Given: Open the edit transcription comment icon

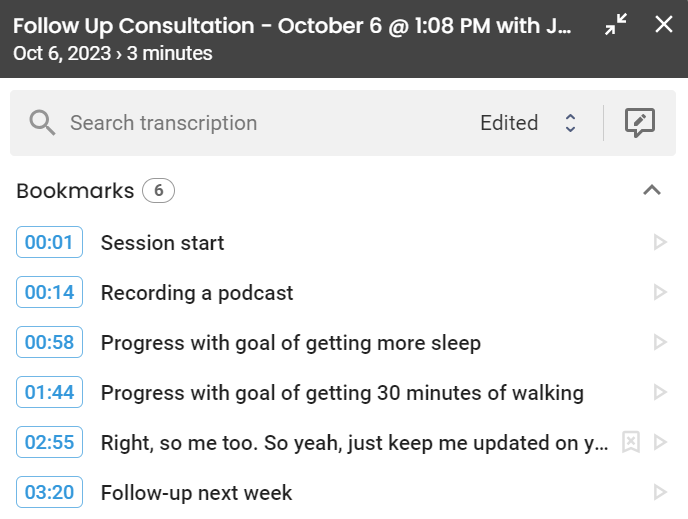Looking at the screenshot, I should click(x=640, y=122).
